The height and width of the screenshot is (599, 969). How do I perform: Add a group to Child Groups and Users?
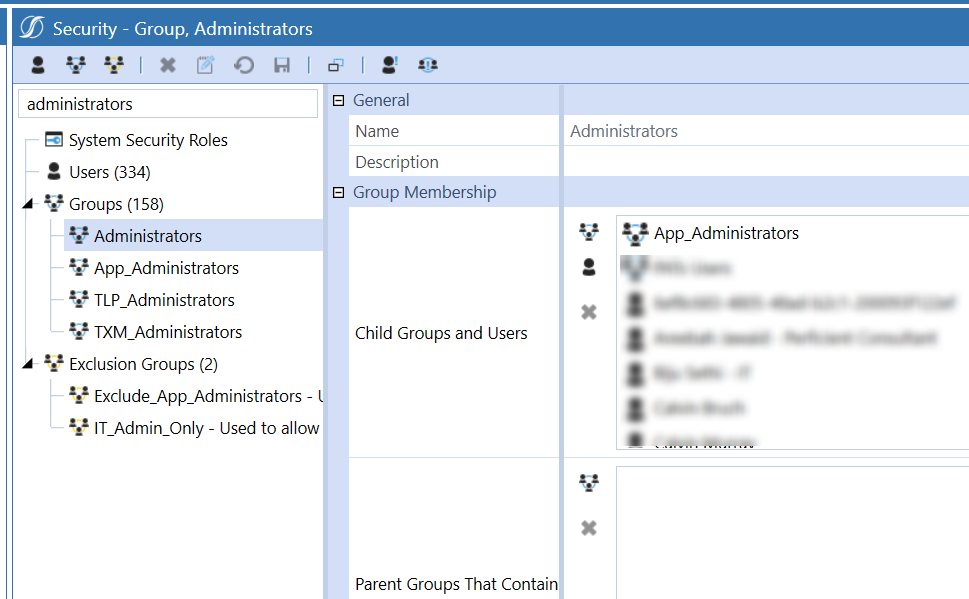tap(589, 233)
